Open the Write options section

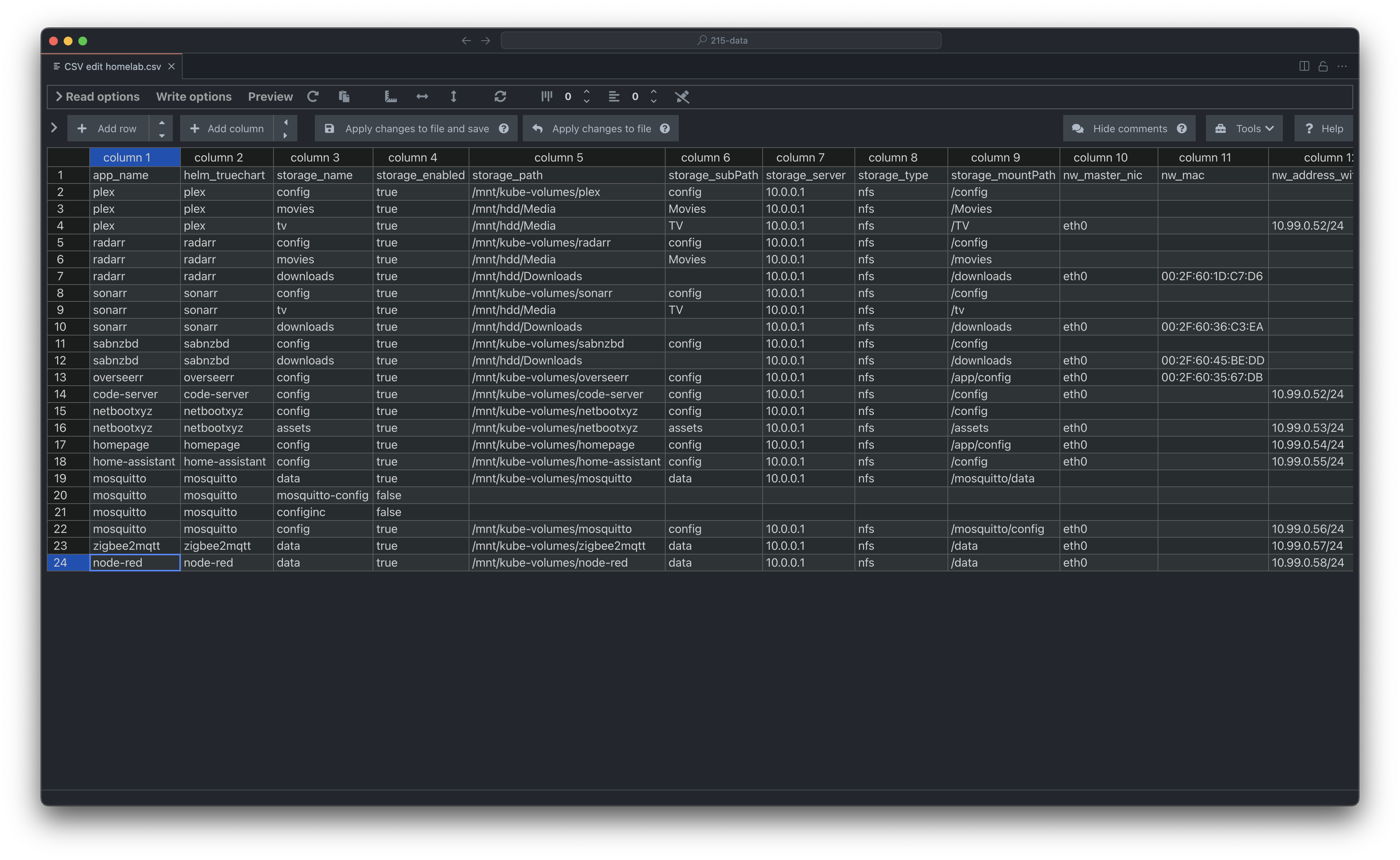(194, 97)
